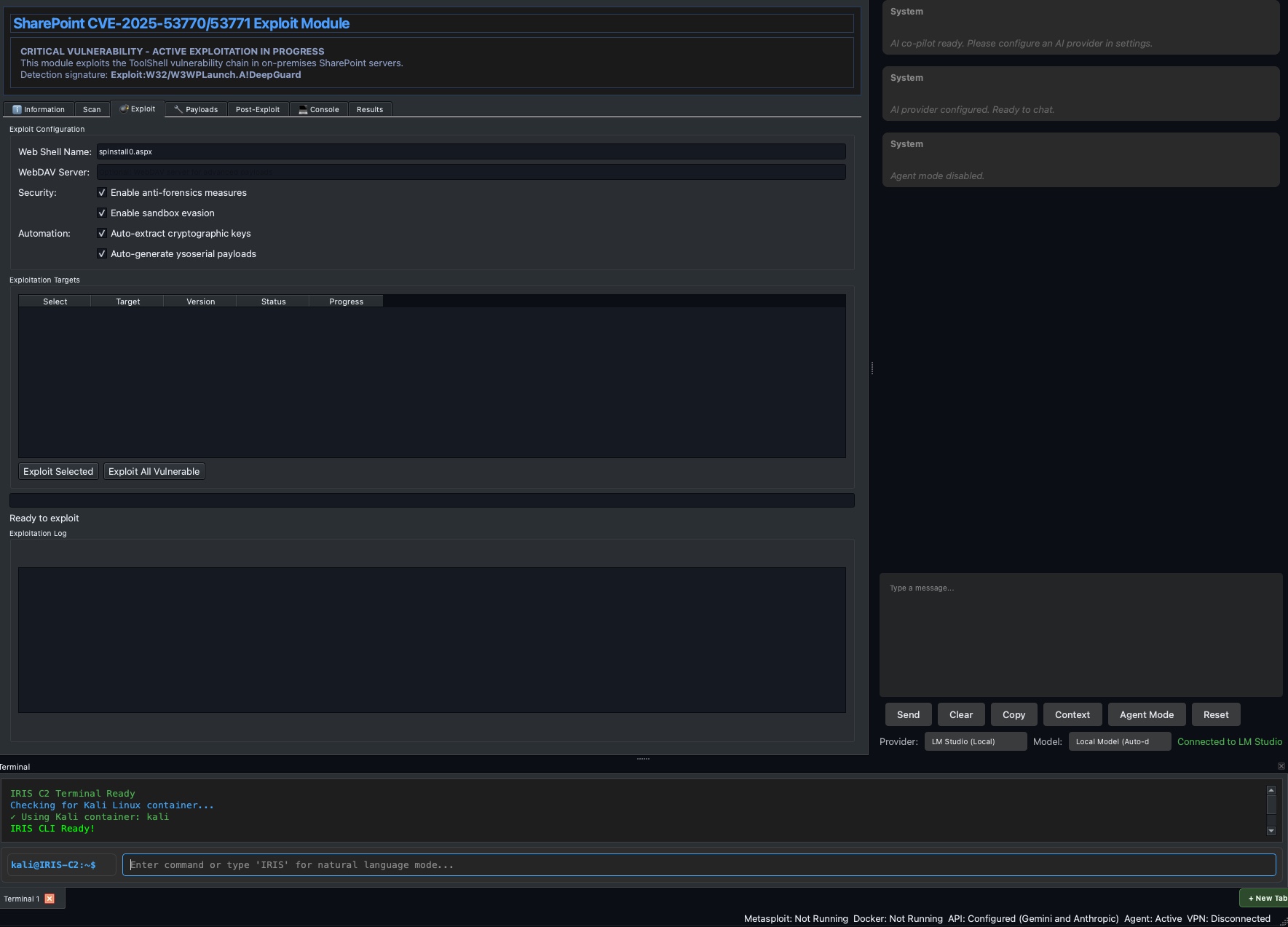The image size is (1288, 927).
Task: Click the terminal scrollbar down arrow
Action: click(1271, 831)
